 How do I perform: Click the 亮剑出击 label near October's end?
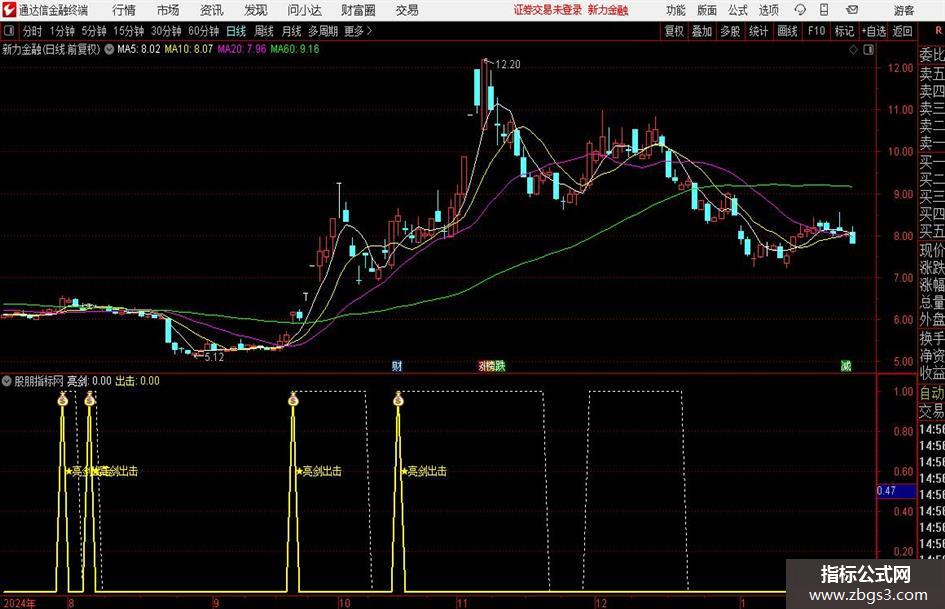(x=427, y=471)
